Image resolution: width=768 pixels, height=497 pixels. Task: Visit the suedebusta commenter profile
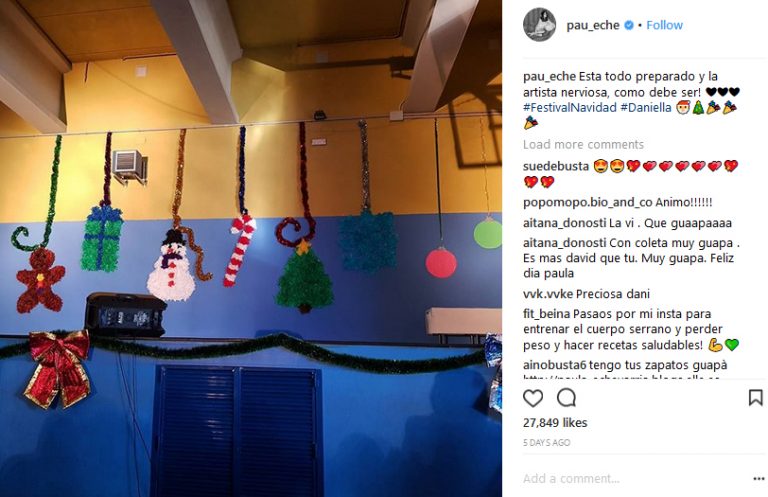[x=556, y=166]
